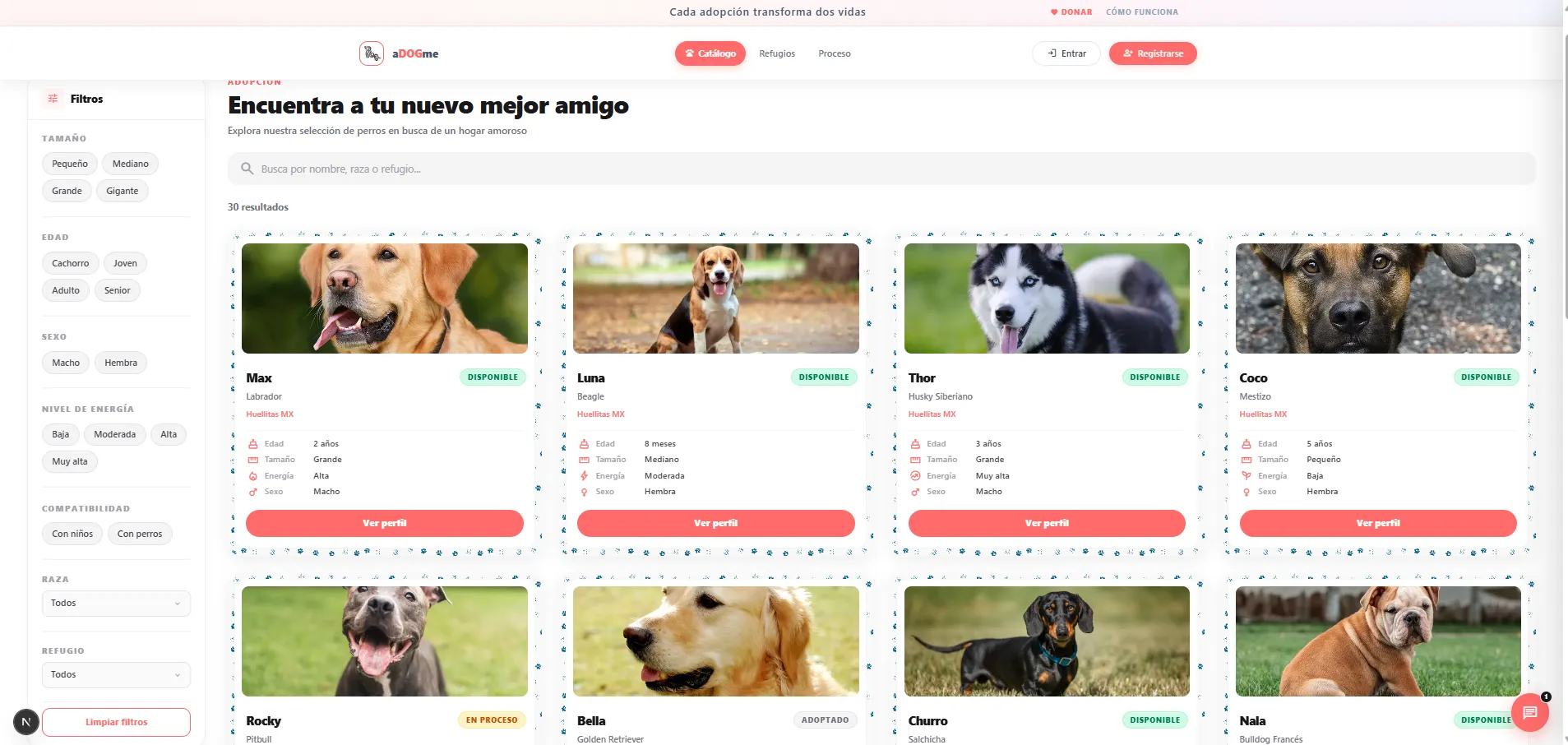The image size is (1568, 745).
Task: Click Ver perfil for Thor
Action: pos(1047,523)
